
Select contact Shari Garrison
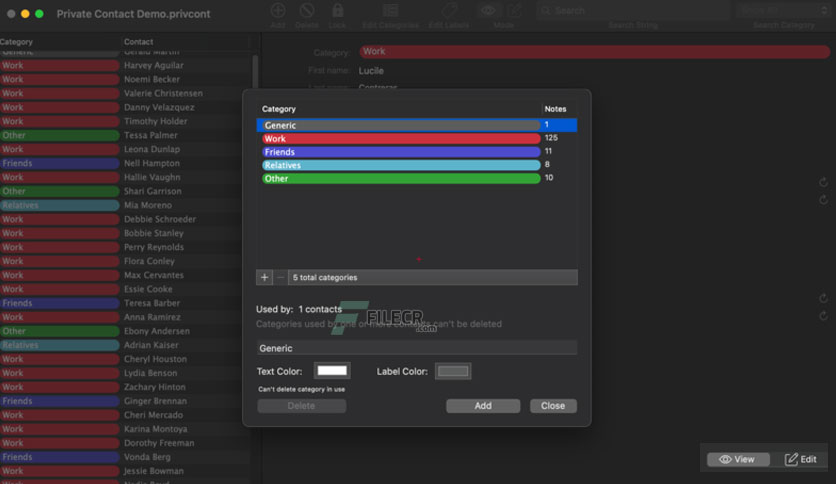152,191
